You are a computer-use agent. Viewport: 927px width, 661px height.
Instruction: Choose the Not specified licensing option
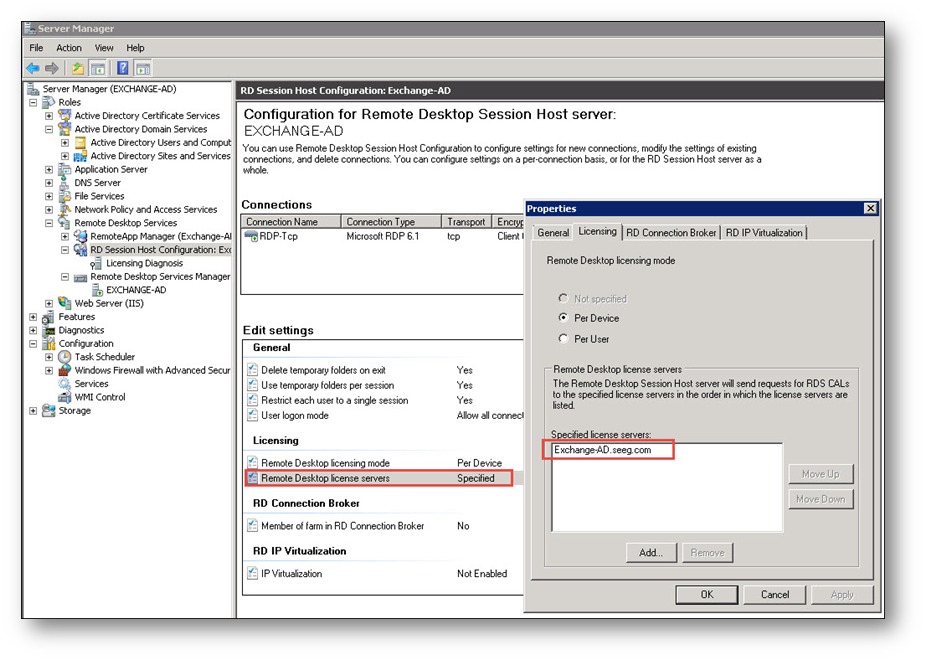click(564, 298)
